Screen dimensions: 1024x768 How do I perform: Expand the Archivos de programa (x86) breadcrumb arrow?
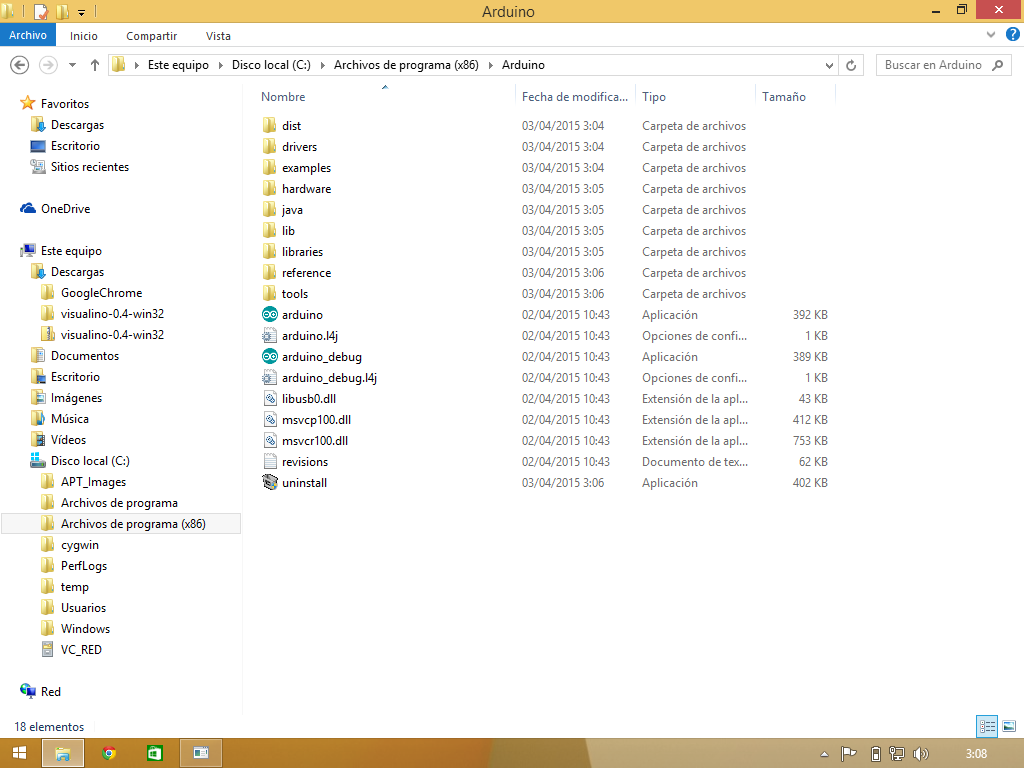tap(490, 65)
